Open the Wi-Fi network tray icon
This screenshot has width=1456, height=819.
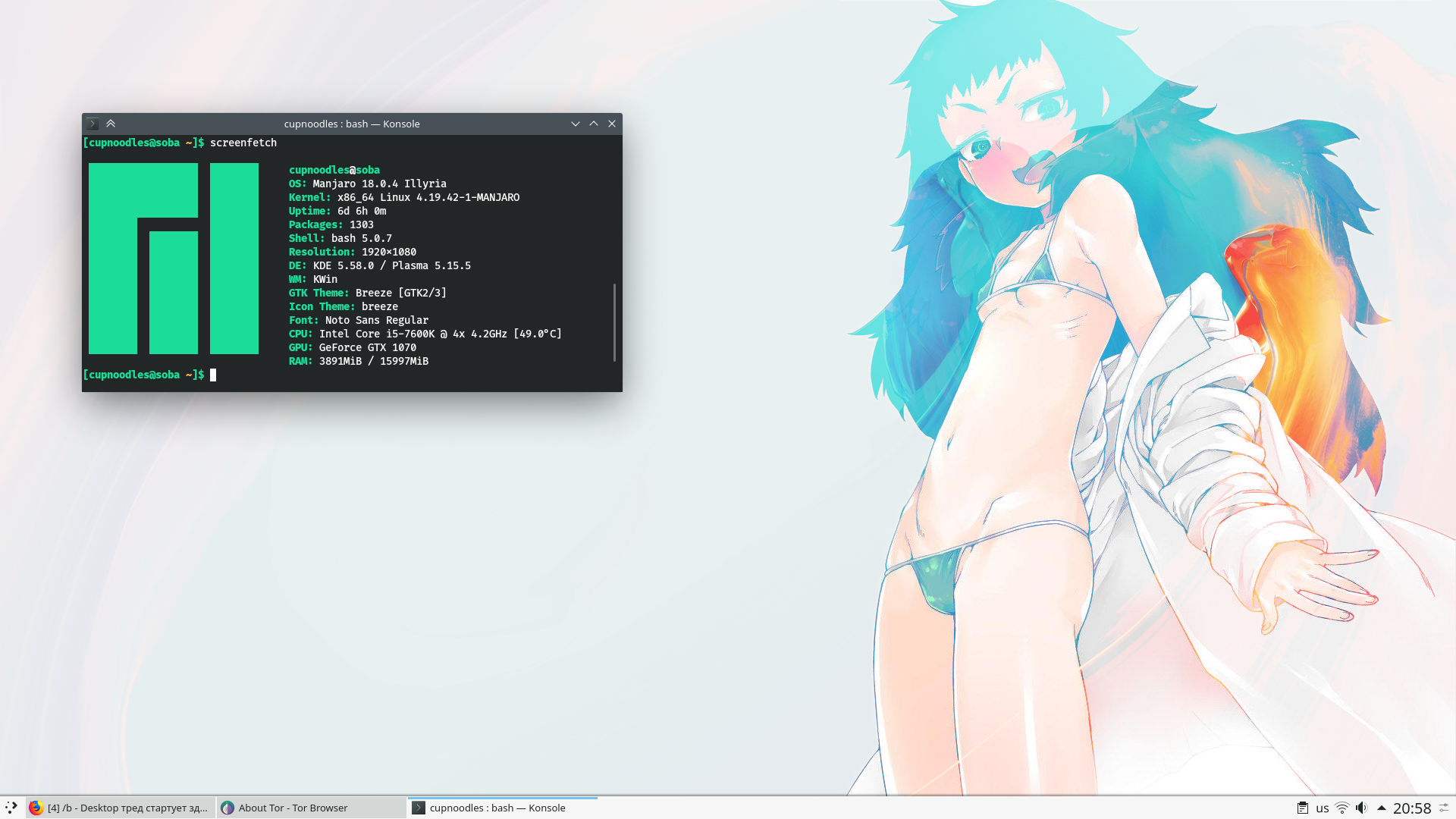[1342, 808]
